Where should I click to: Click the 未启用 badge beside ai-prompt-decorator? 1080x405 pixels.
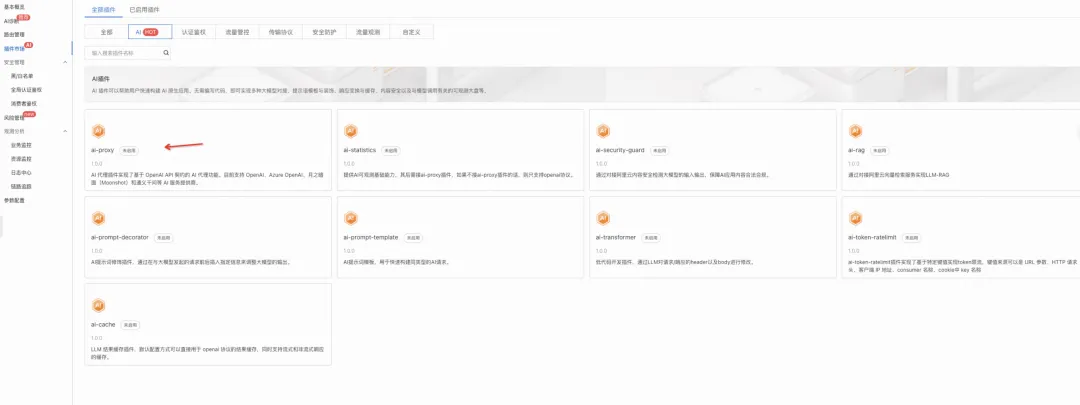pos(164,237)
